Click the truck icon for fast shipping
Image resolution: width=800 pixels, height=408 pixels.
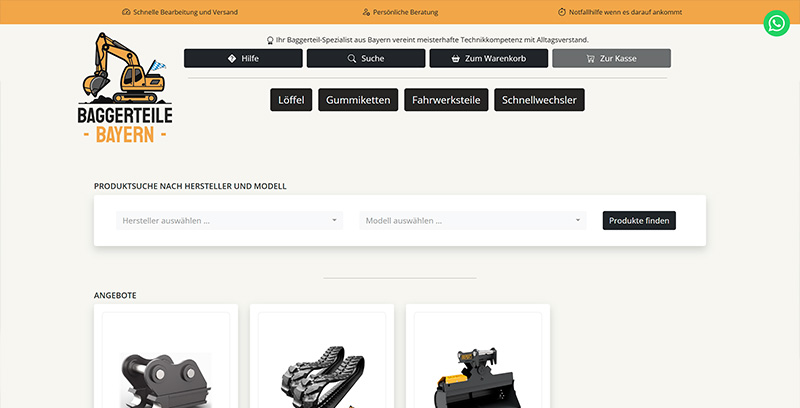[x=126, y=11]
